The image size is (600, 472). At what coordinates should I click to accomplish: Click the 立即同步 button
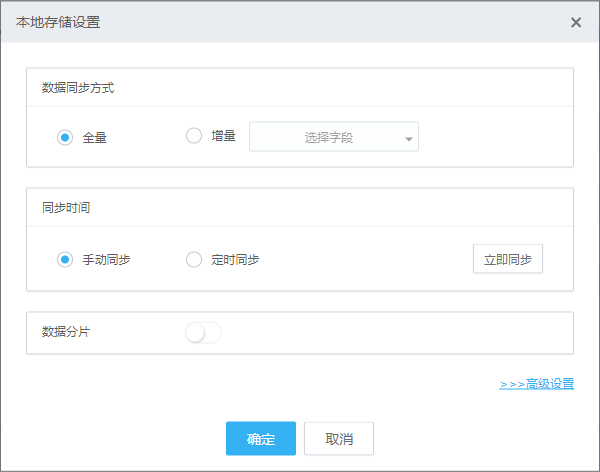pyautogui.click(x=508, y=259)
